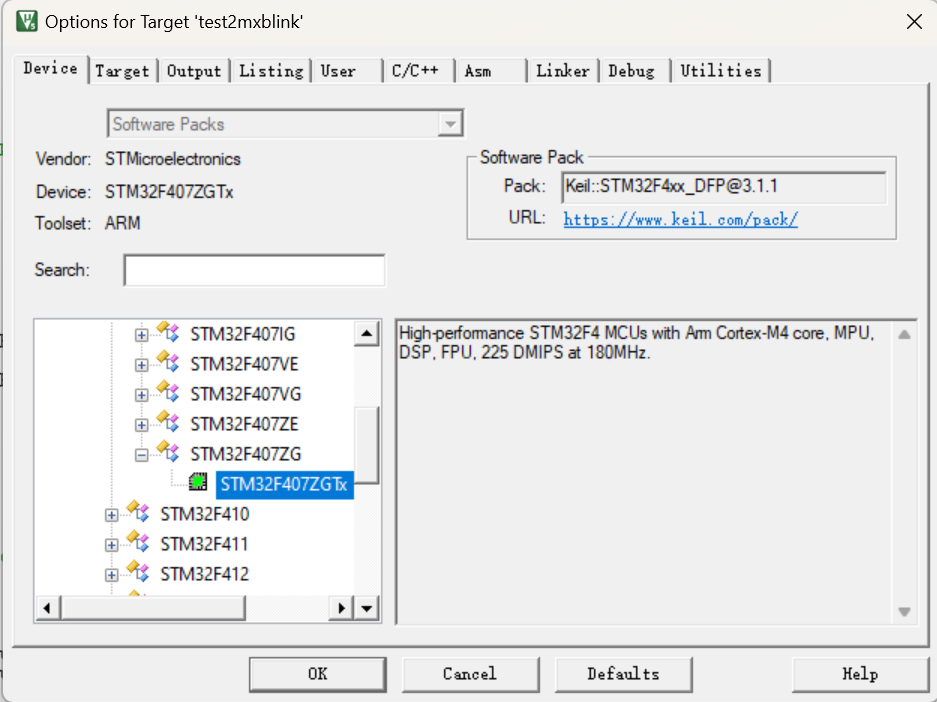Select the STM32F410 tree item
Screen dimensions: 937x702
coord(204,514)
